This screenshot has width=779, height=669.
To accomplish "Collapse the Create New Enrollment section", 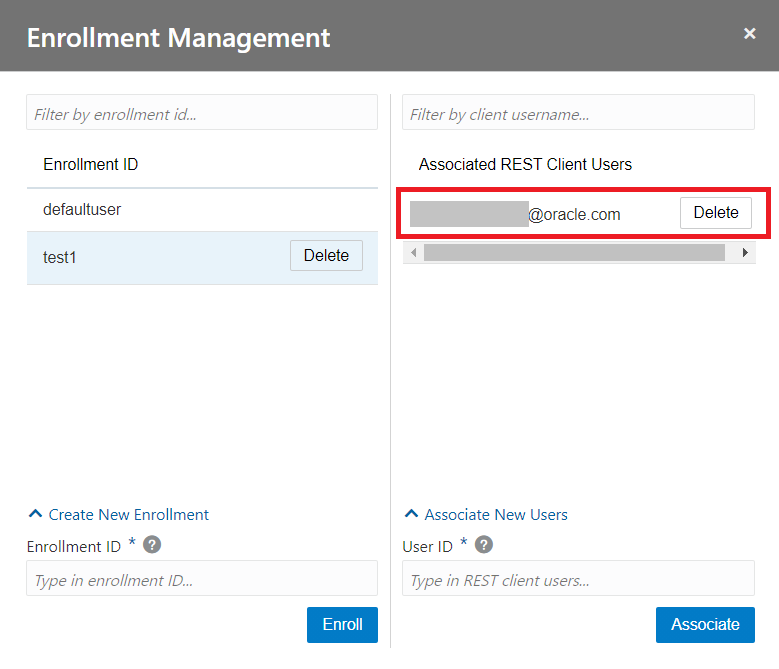I will [119, 515].
